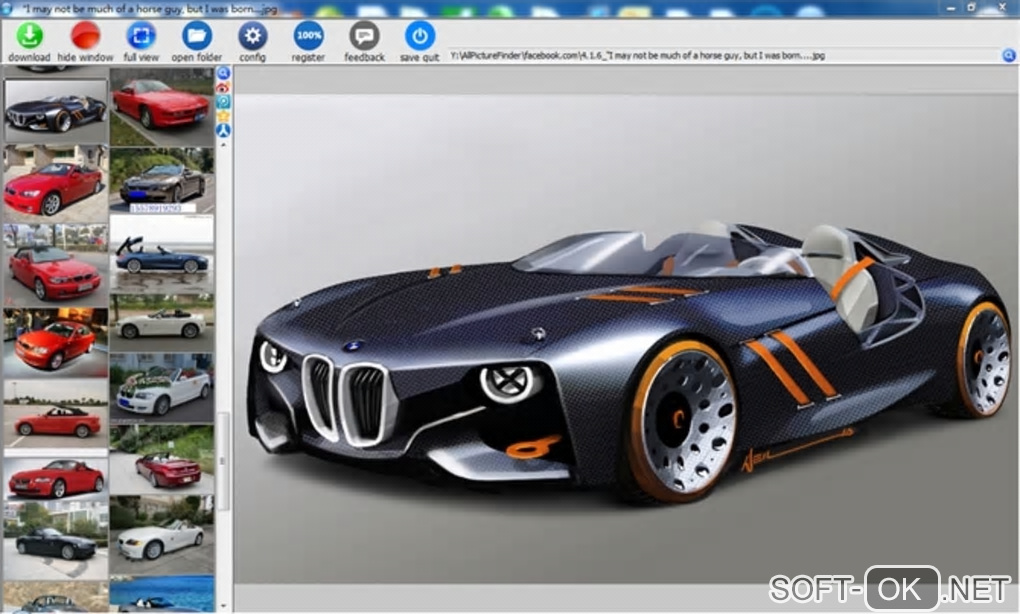Select the black BMW concept roadster thumbnail
This screenshot has width=1020, height=614.
click(x=56, y=110)
